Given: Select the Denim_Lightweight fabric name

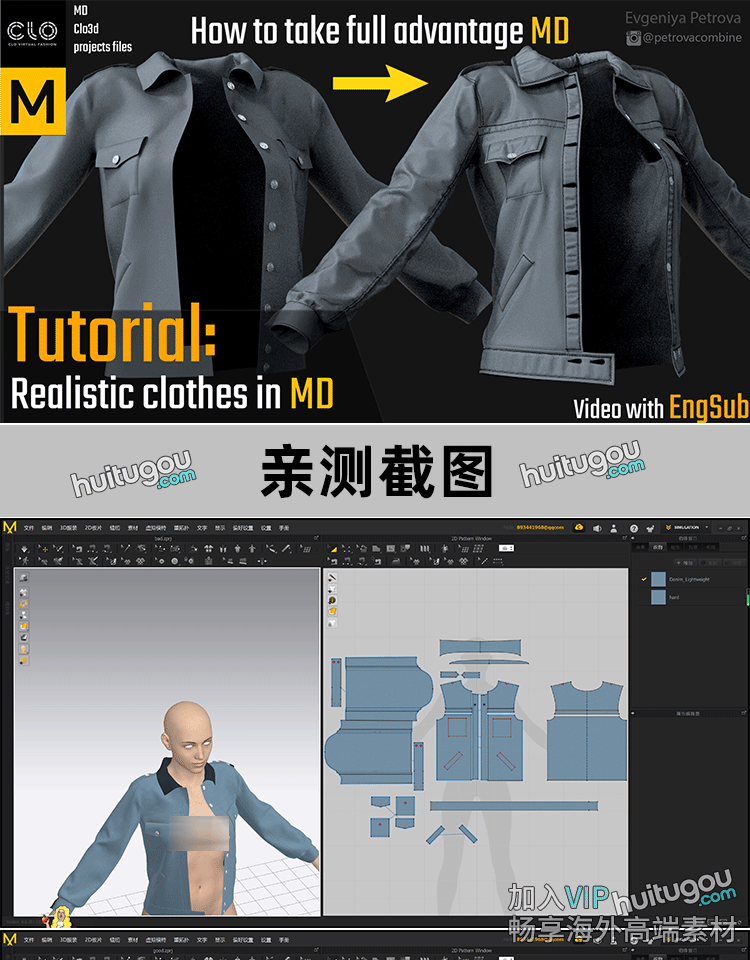Looking at the screenshot, I should [689, 579].
